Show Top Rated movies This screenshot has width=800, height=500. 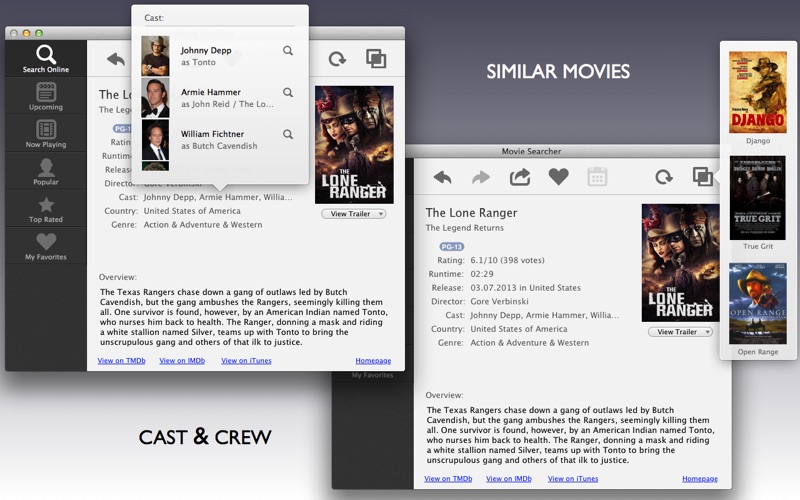pos(46,209)
